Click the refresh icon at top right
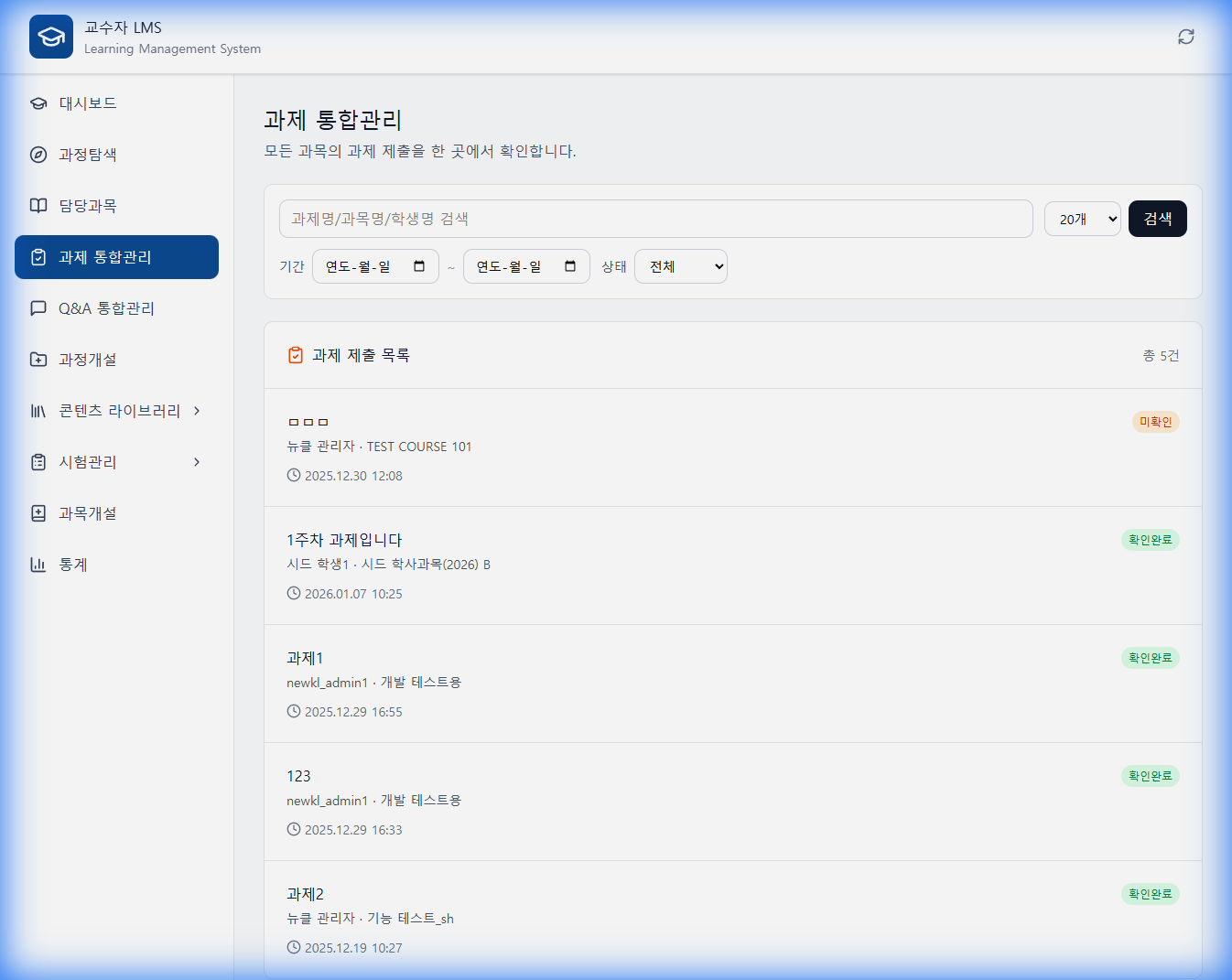This screenshot has height=980, width=1232. [x=1185, y=36]
